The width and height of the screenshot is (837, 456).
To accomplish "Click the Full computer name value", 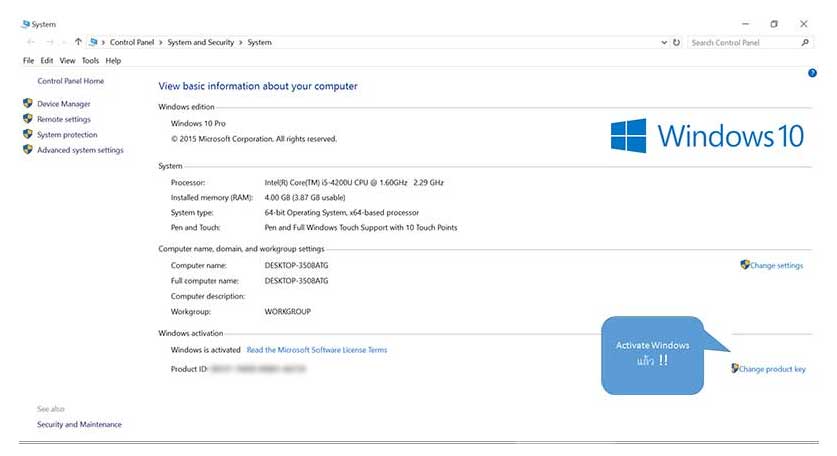I will [x=296, y=281].
